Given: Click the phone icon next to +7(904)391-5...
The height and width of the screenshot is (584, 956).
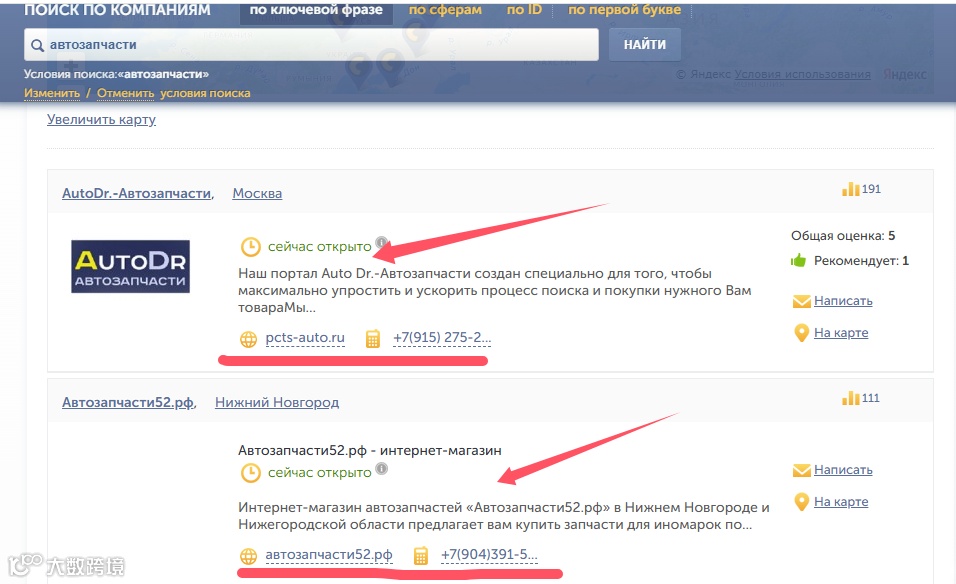Looking at the screenshot, I should pos(421,555).
